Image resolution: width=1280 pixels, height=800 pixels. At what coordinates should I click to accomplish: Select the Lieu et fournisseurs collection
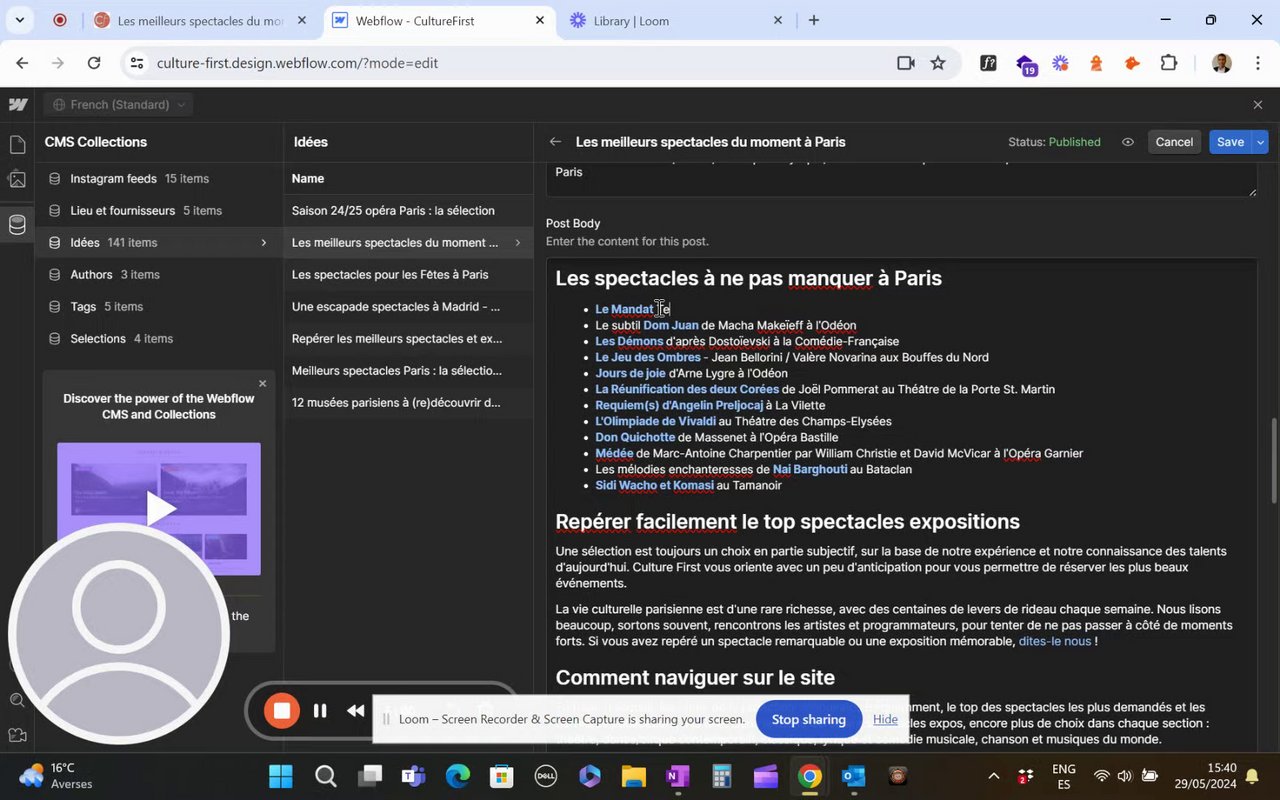click(160, 210)
